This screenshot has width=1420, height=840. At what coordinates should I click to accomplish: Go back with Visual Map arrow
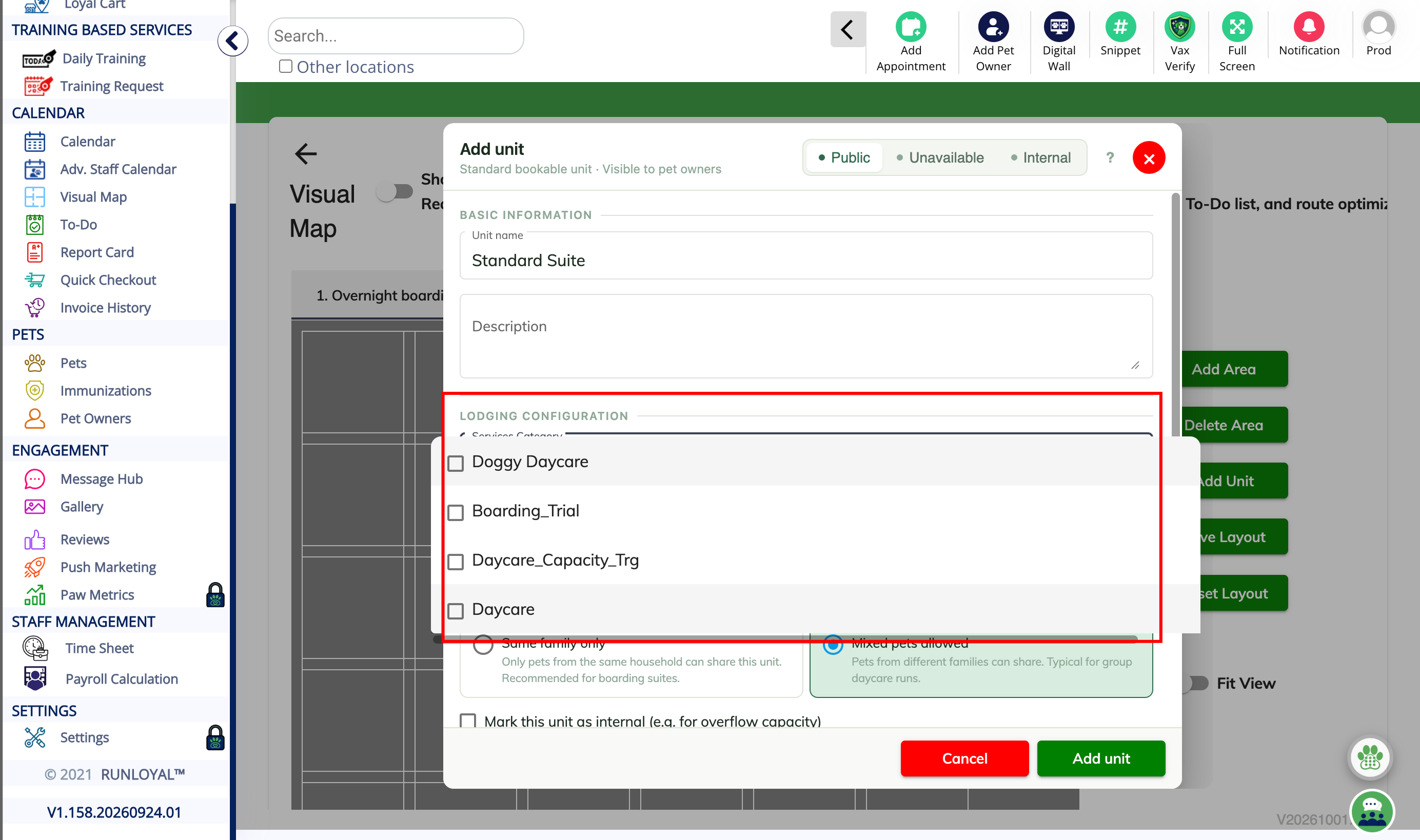coord(306,153)
